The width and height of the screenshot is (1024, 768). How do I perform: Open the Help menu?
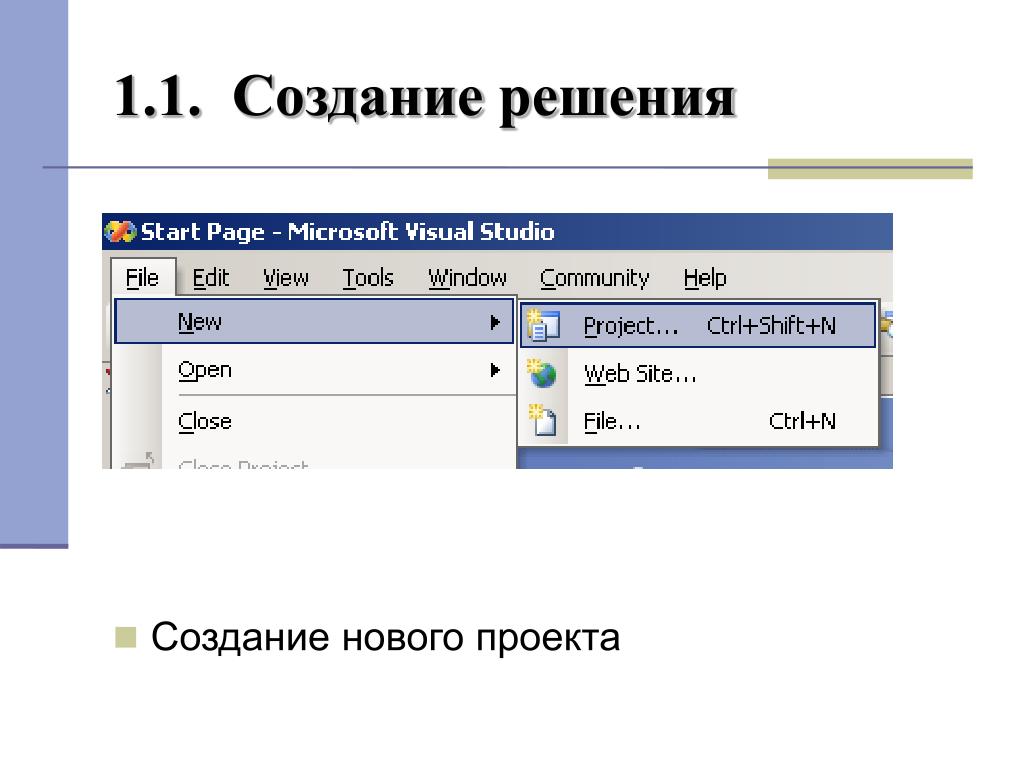(705, 278)
